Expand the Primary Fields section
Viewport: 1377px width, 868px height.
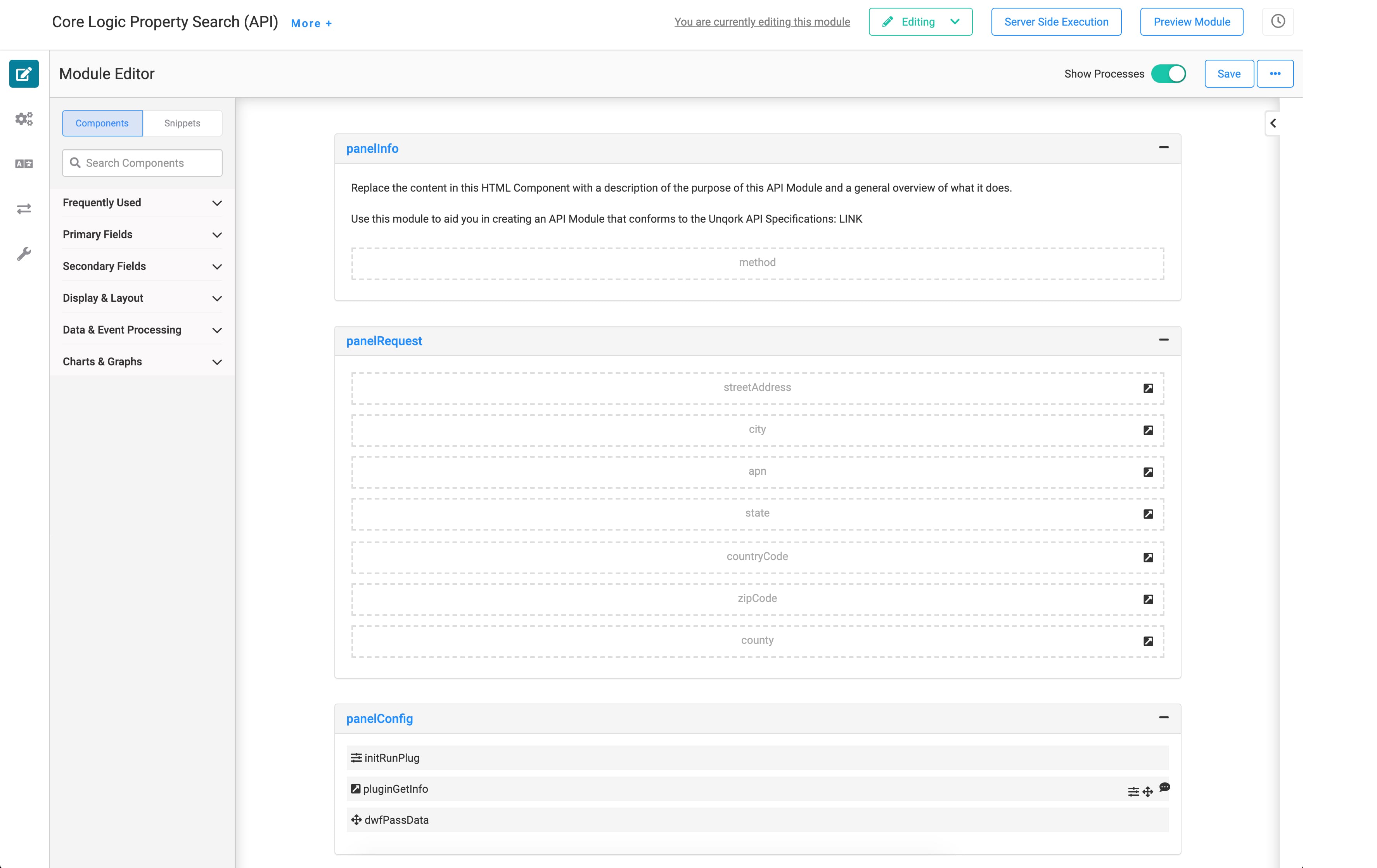pyautogui.click(x=142, y=234)
